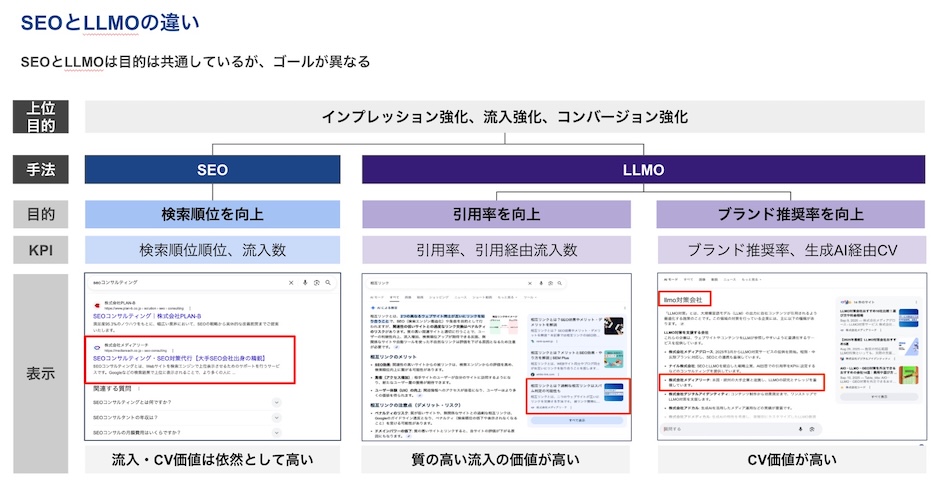Click the 'ブランド推奨率、生成AI経由CV' KPI cell
Image resolution: width=940 pixels, height=485 pixels.
pyautogui.click(x=791, y=250)
